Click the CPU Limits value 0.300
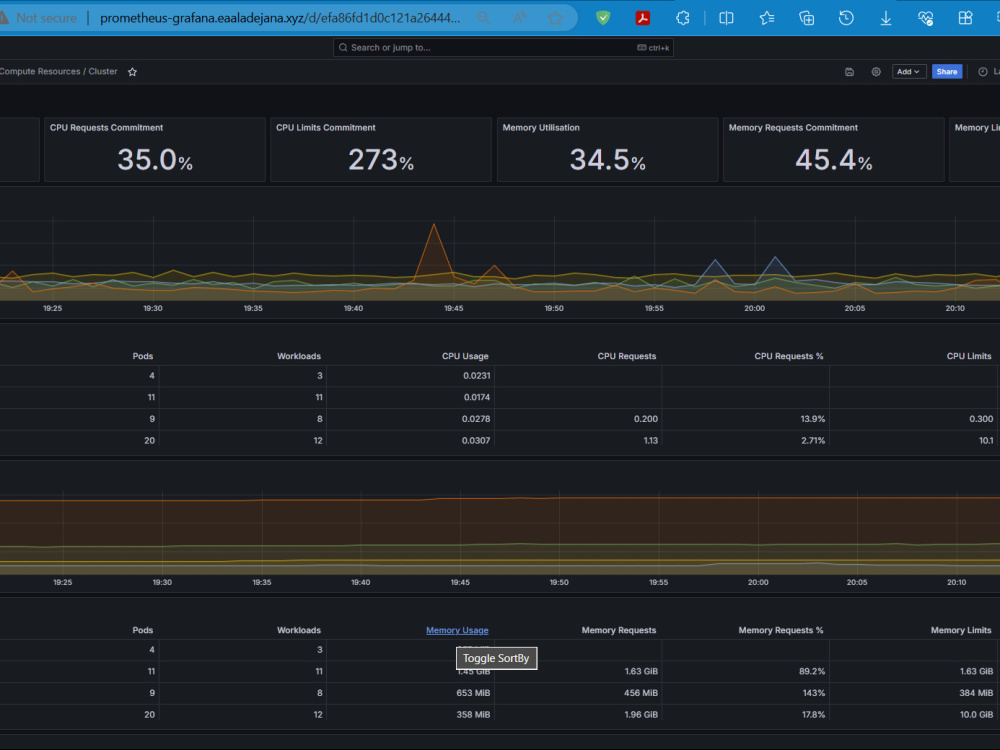This screenshot has width=1000, height=750. [x=981, y=419]
